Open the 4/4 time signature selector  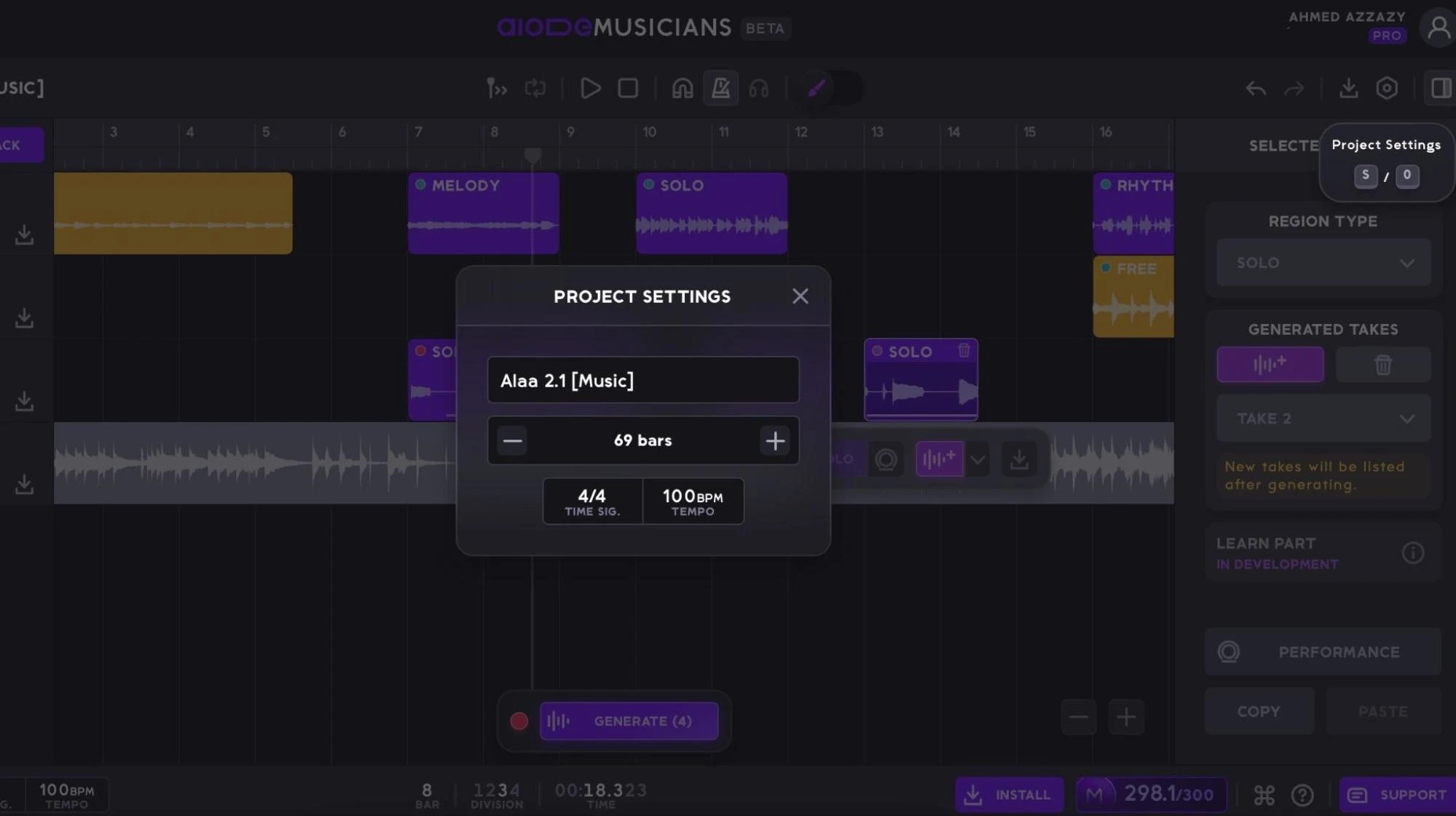pyautogui.click(x=592, y=502)
